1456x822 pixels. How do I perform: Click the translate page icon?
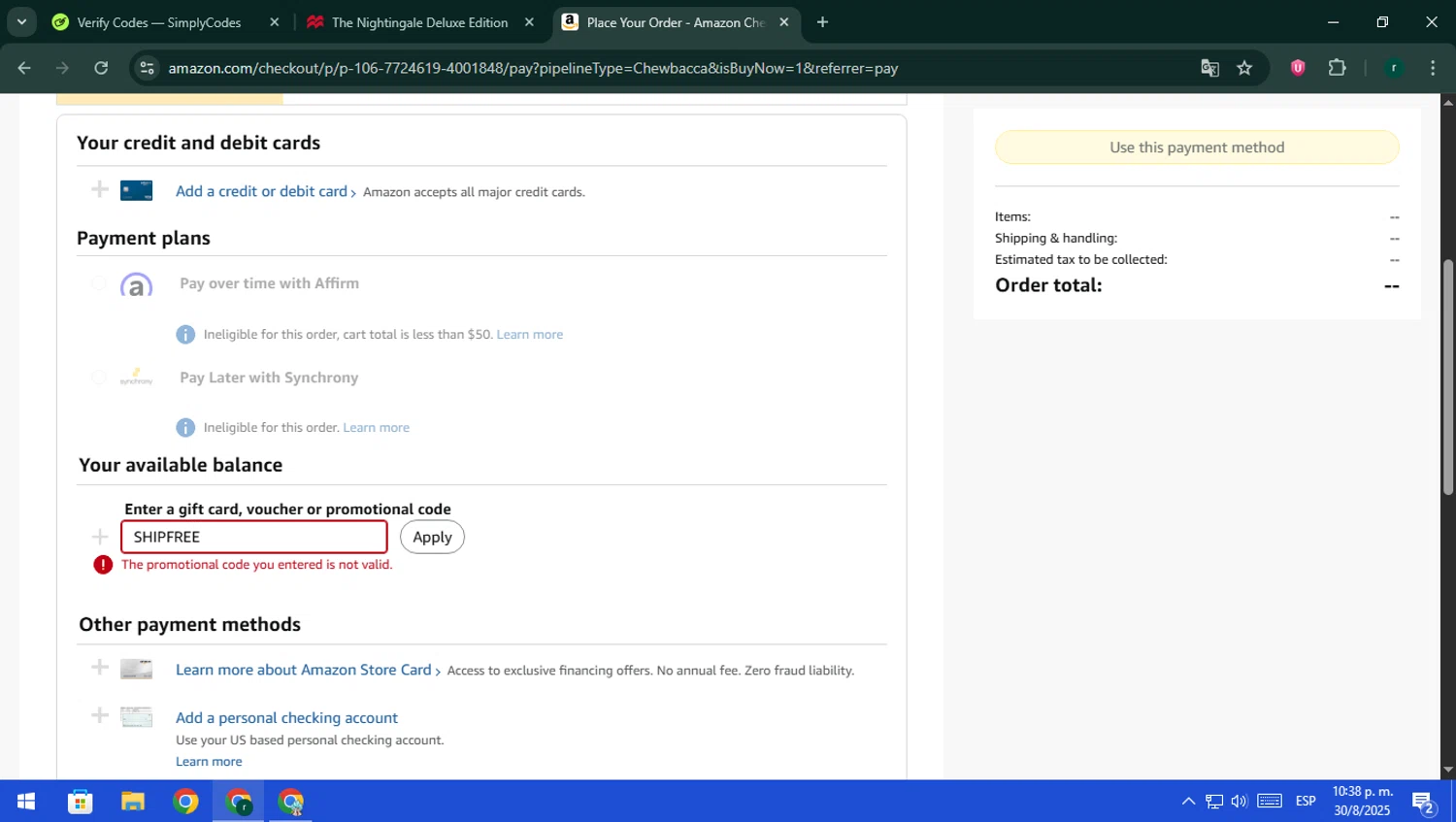pyautogui.click(x=1209, y=68)
